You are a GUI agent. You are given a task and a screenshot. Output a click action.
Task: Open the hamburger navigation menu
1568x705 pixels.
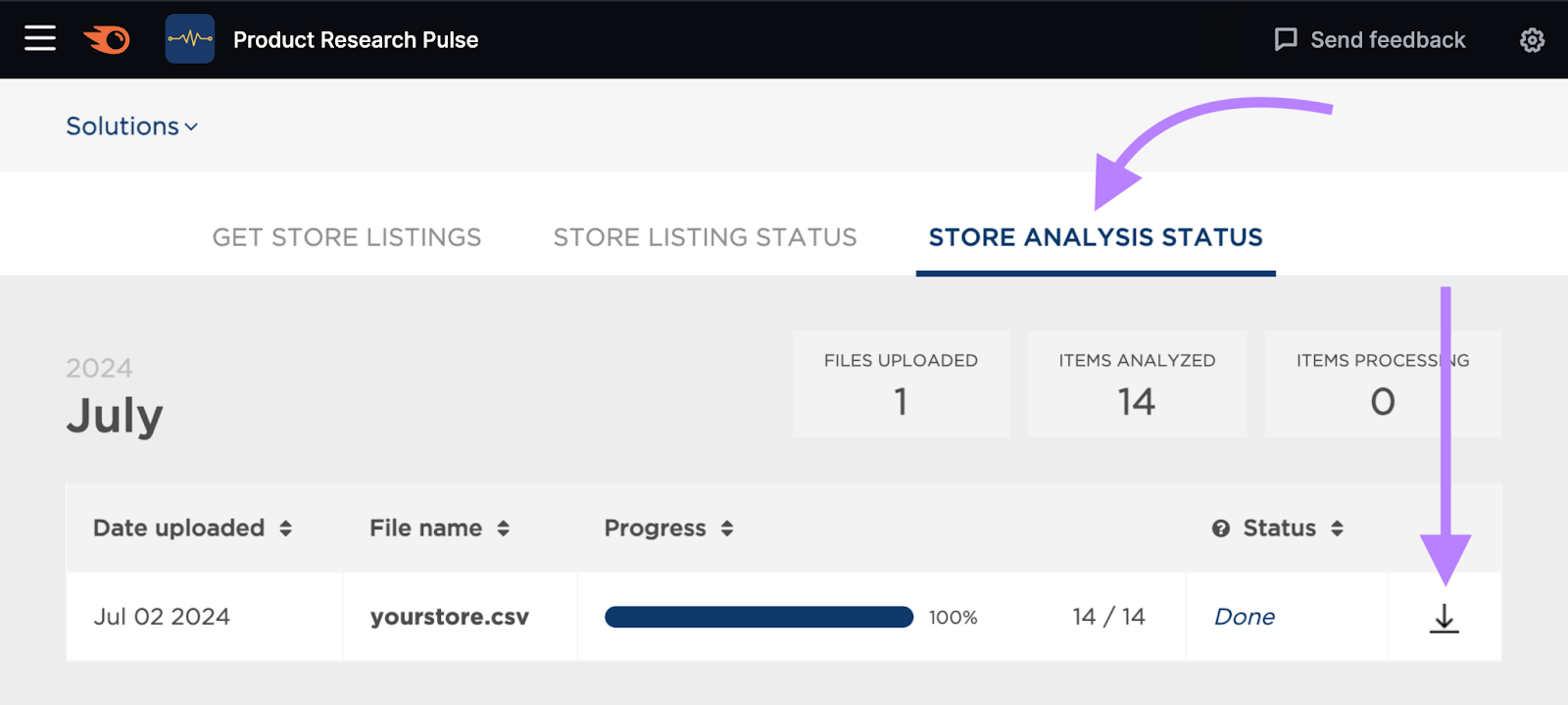[x=40, y=38]
